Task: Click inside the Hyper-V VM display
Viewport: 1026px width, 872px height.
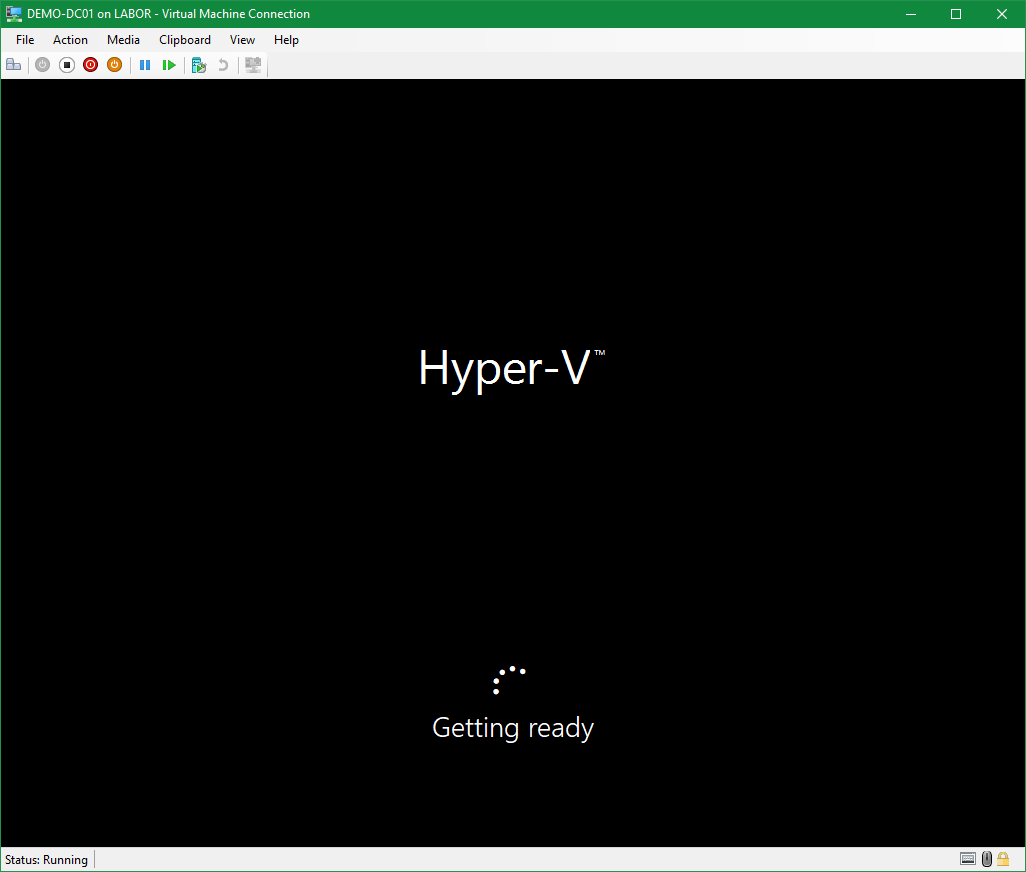Action: [512, 500]
